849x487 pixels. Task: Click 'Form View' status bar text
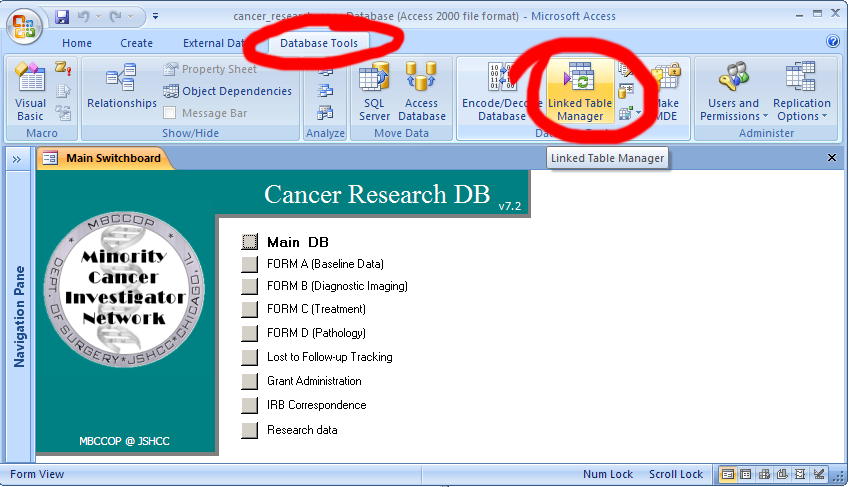click(37, 474)
